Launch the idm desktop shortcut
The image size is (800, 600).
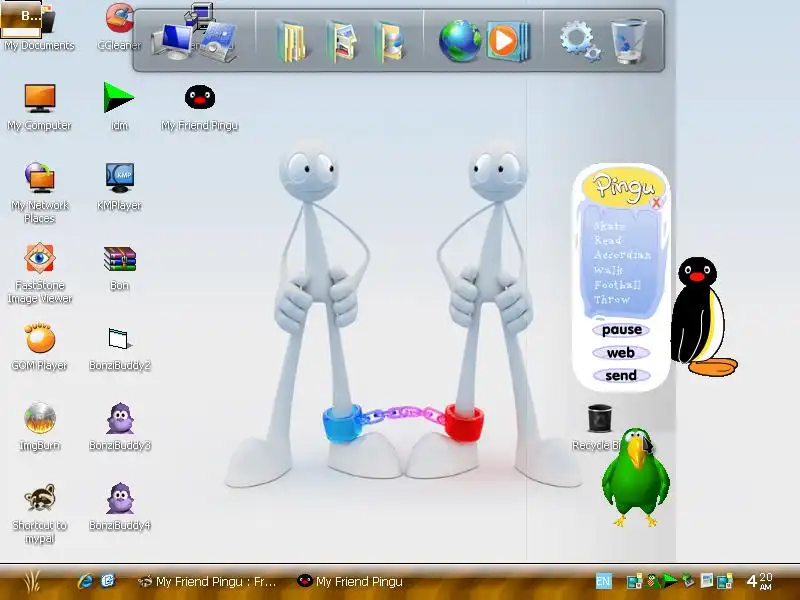pyautogui.click(x=119, y=107)
